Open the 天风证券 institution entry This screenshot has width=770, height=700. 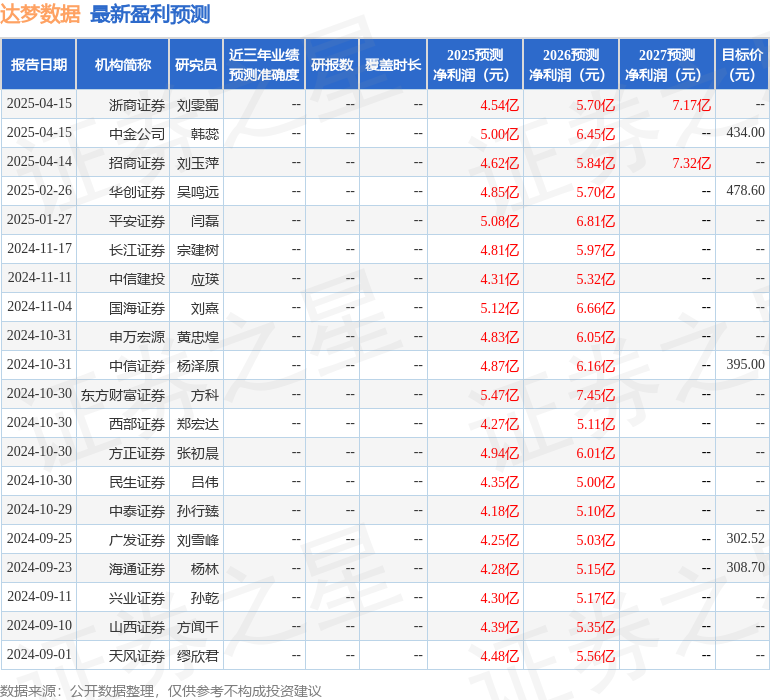tap(137, 656)
